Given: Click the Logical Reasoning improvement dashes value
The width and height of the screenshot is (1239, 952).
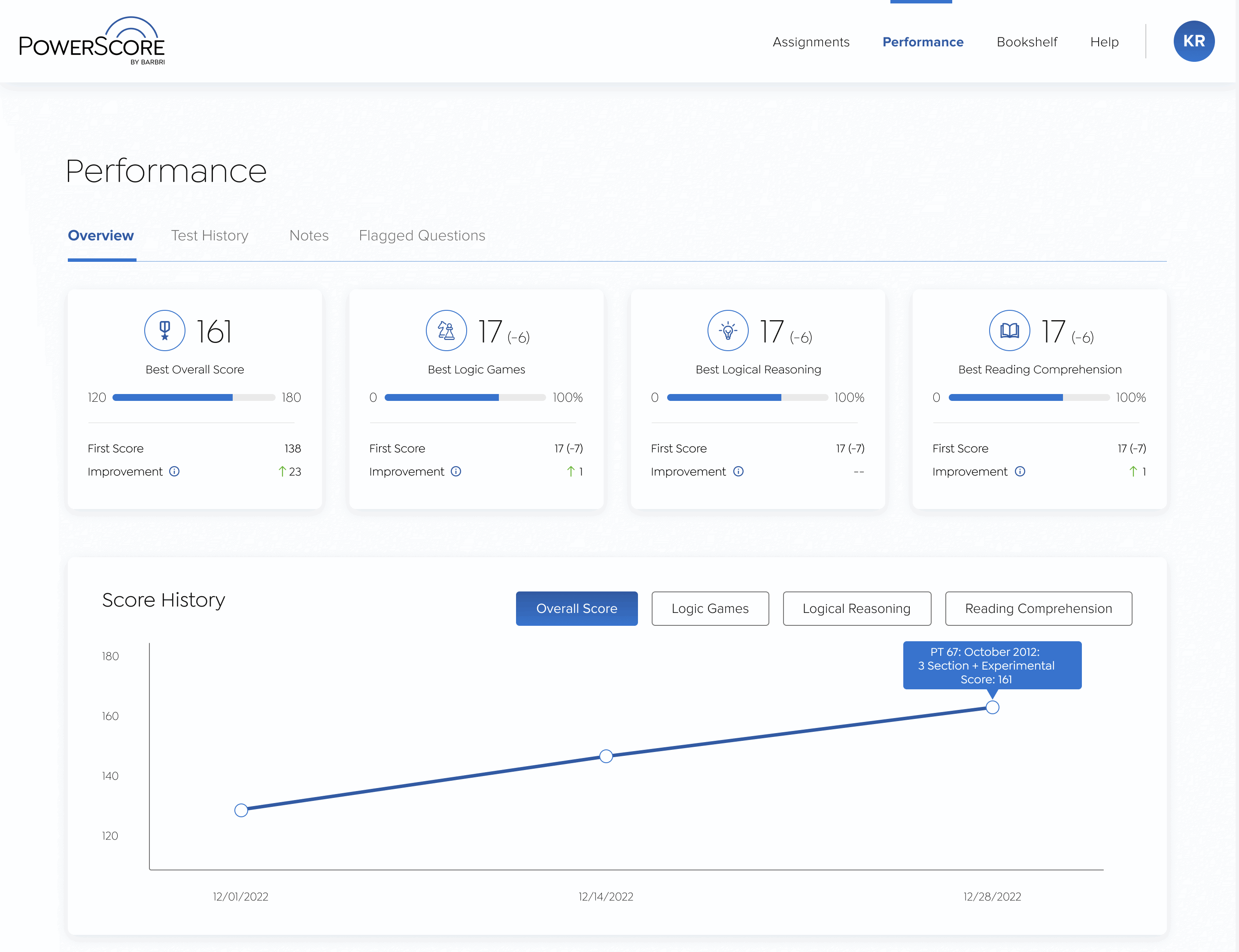Looking at the screenshot, I should (859, 471).
